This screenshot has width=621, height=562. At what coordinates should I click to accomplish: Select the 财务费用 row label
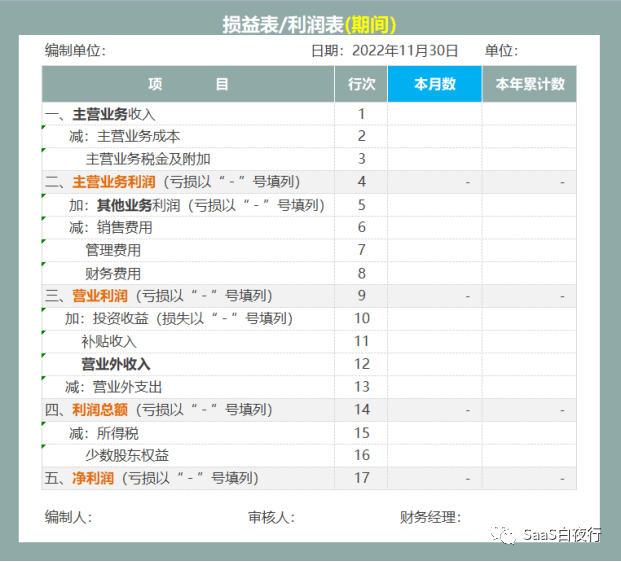[x=113, y=273]
